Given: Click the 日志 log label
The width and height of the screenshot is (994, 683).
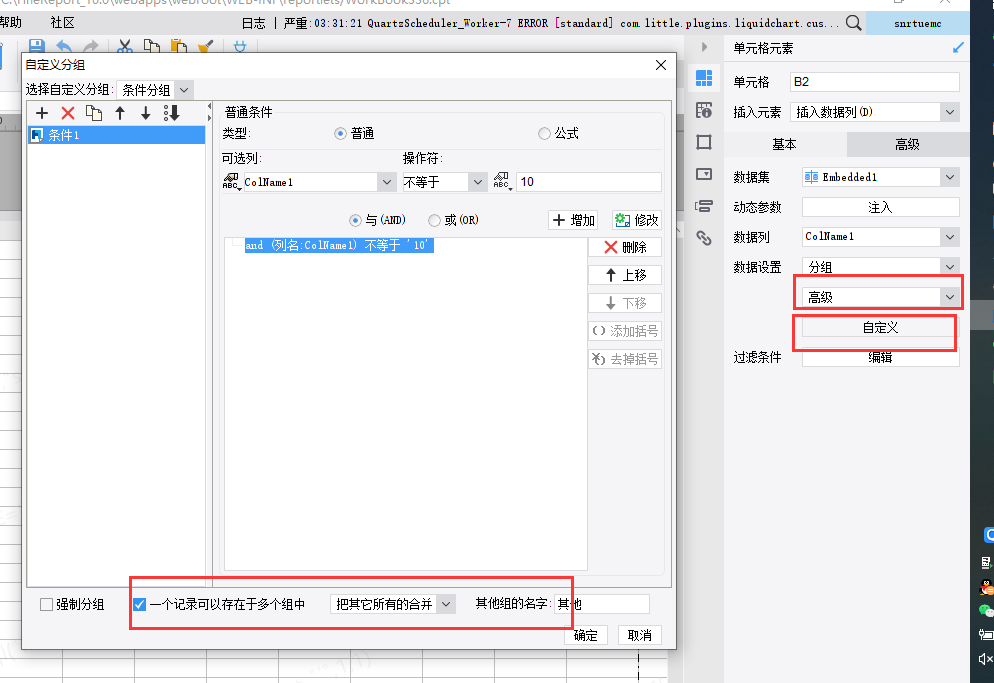Looking at the screenshot, I should pos(254,23).
